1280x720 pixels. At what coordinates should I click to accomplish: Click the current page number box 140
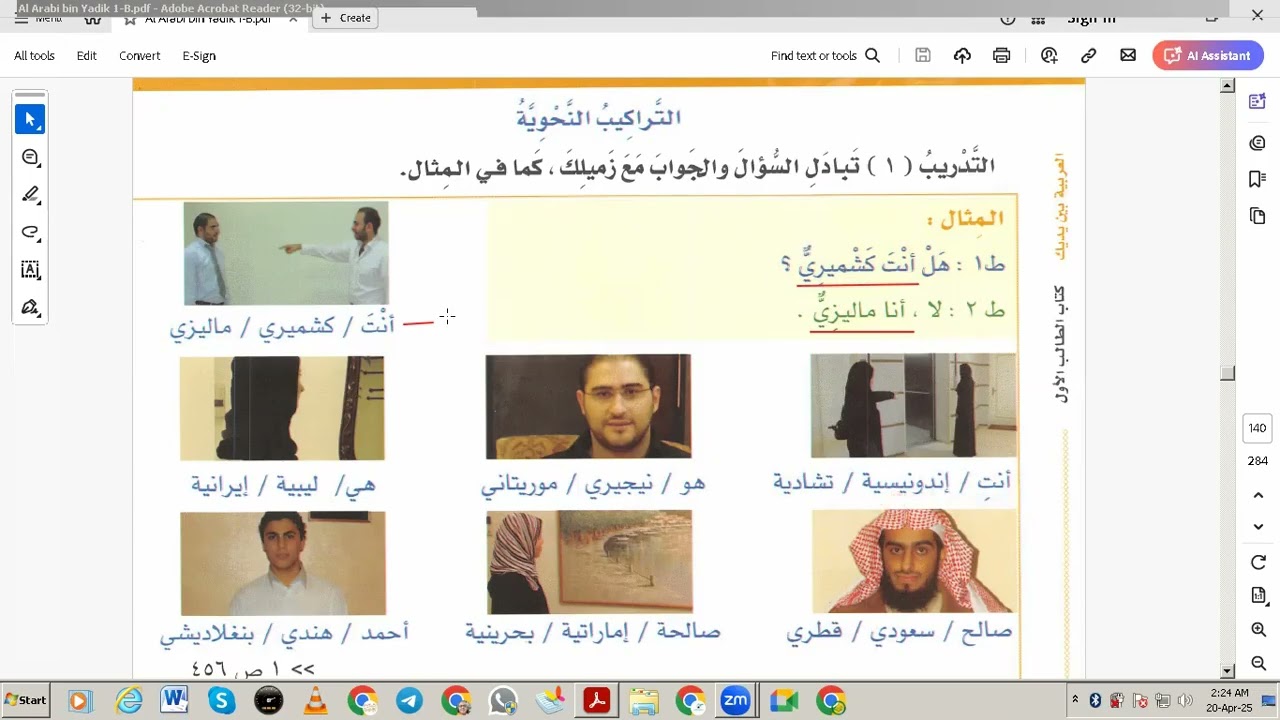[x=1258, y=428]
